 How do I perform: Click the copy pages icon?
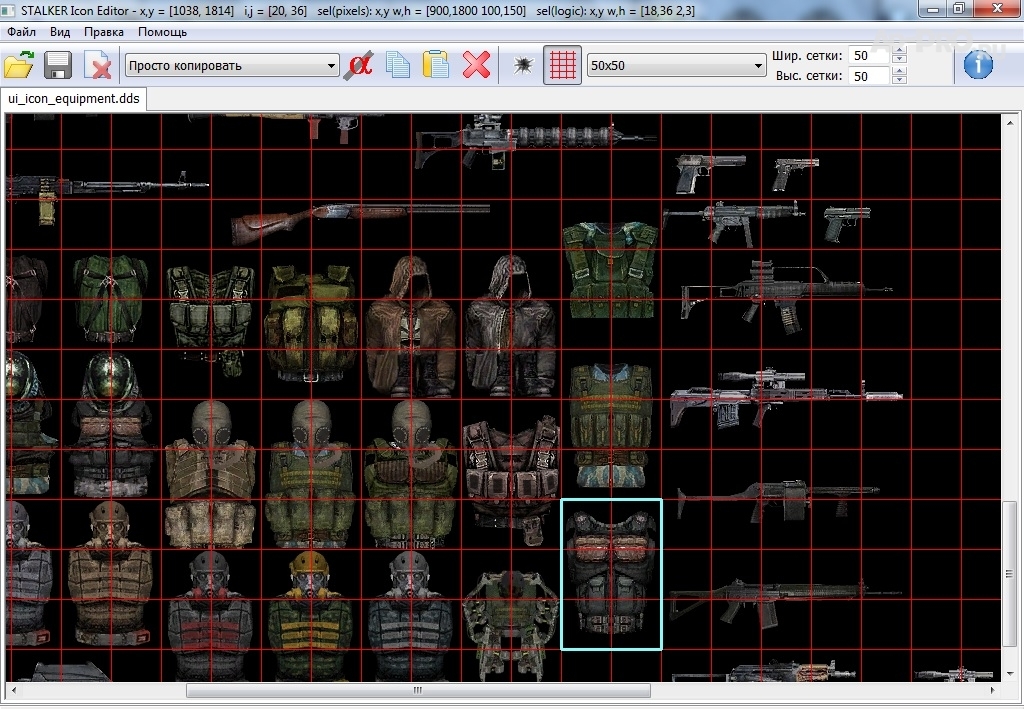click(x=398, y=66)
